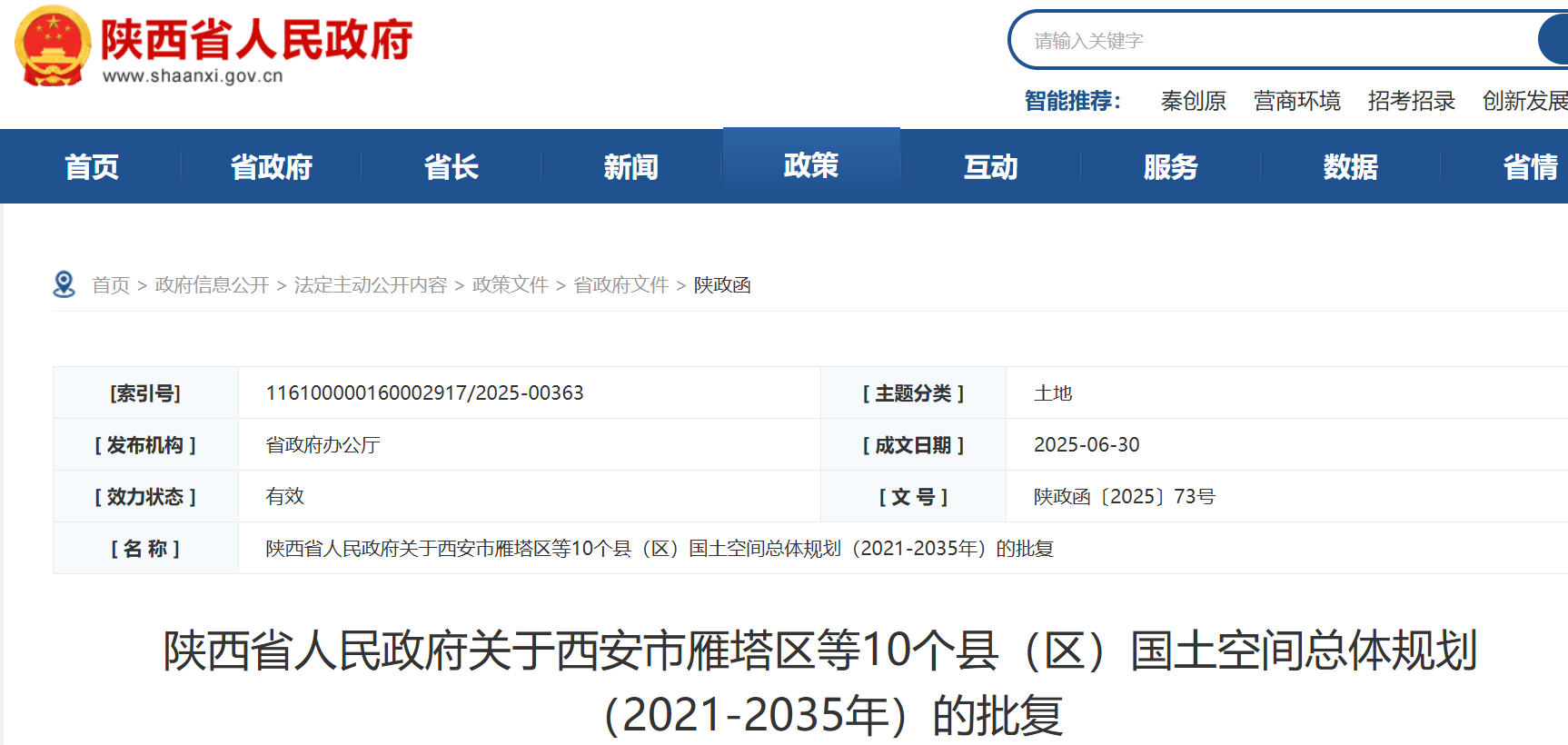Viewport: 1568px width, 745px height.
Task: Click the date value 2025-06-30
Action: 1087,445
